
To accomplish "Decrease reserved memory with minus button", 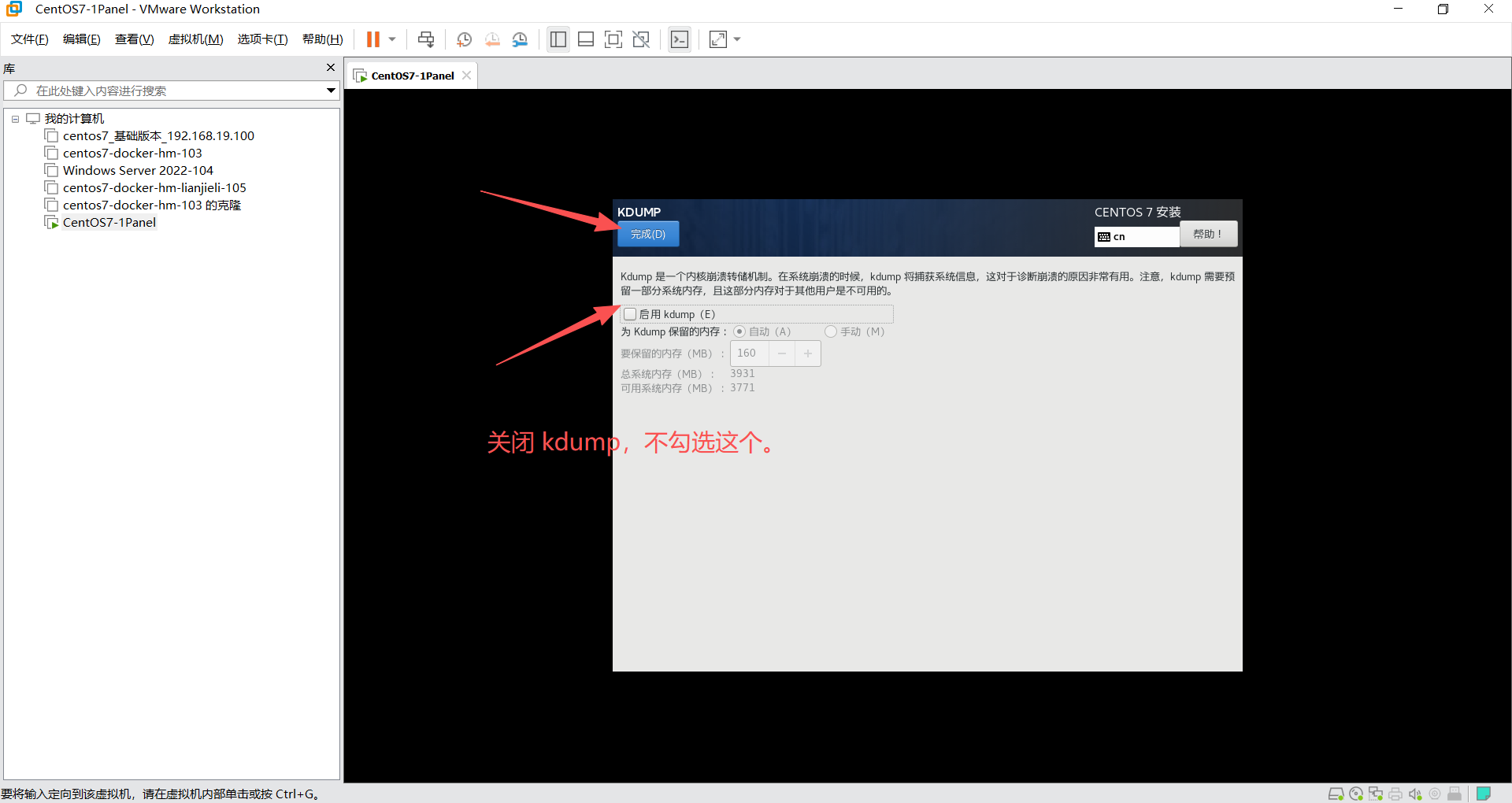I will pos(782,353).
